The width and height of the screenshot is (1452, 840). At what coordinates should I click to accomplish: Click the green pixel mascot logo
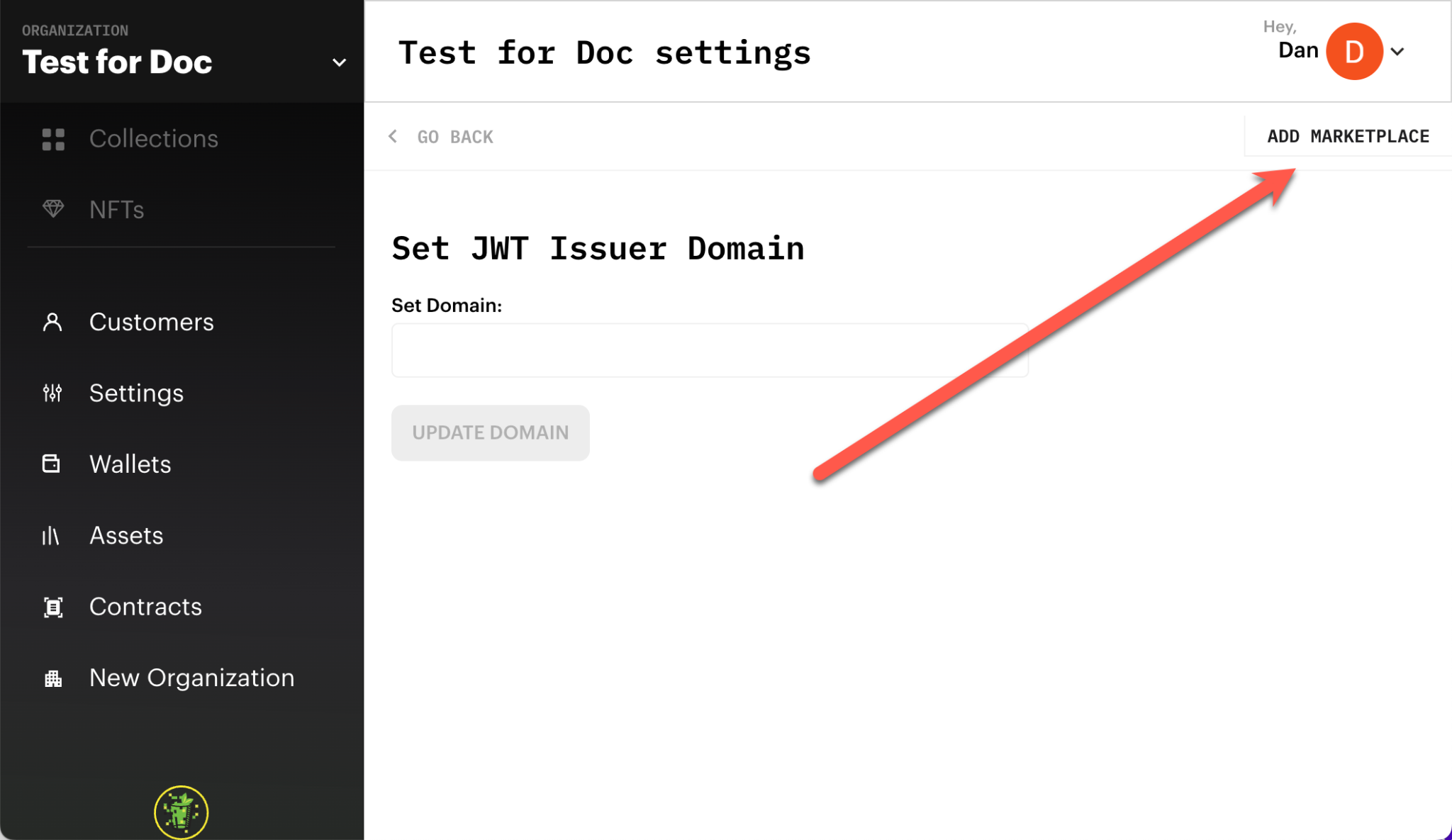pyautogui.click(x=181, y=812)
